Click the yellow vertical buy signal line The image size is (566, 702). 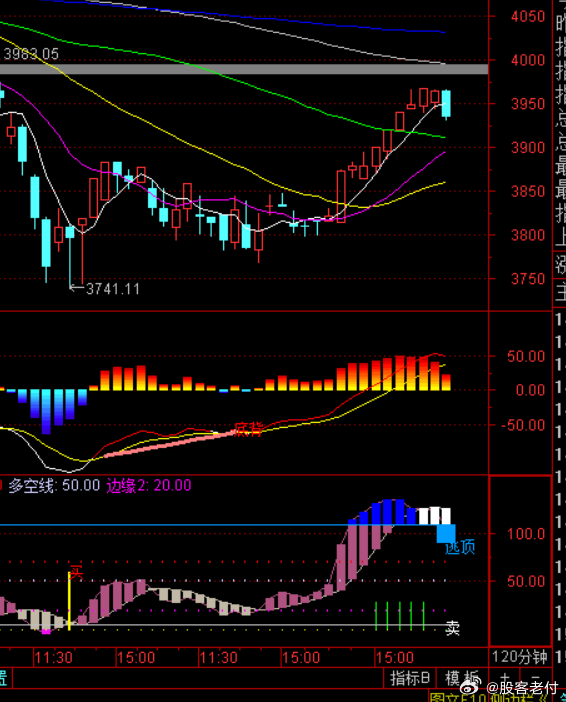(x=69, y=601)
